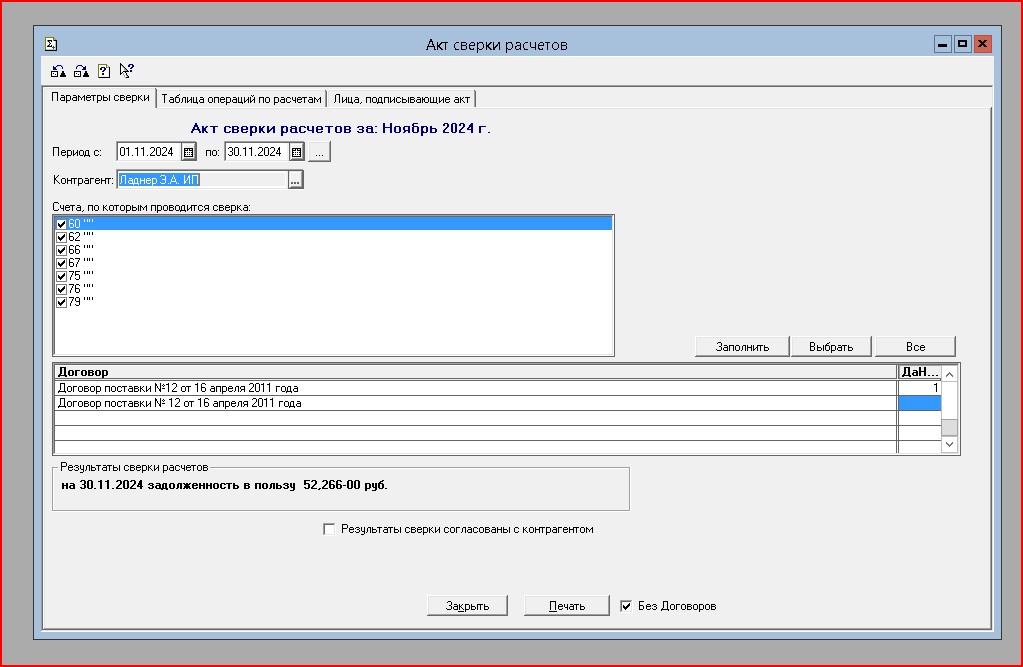Switch to 'Таблица операций по расчетам' tab
The width and height of the screenshot is (1023, 667).
click(x=242, y=98)
